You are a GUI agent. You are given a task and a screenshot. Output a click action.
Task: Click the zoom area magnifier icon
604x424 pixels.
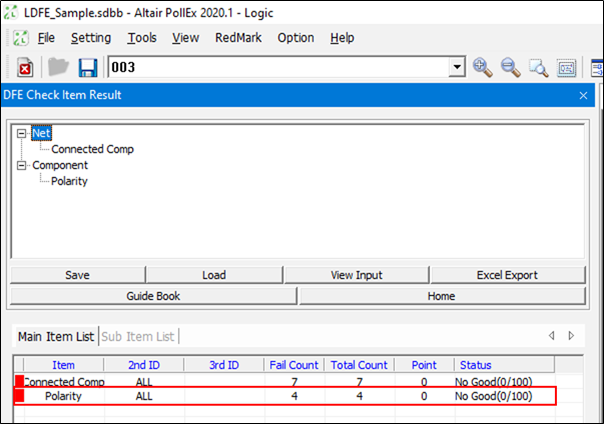[x=539, y=68]
